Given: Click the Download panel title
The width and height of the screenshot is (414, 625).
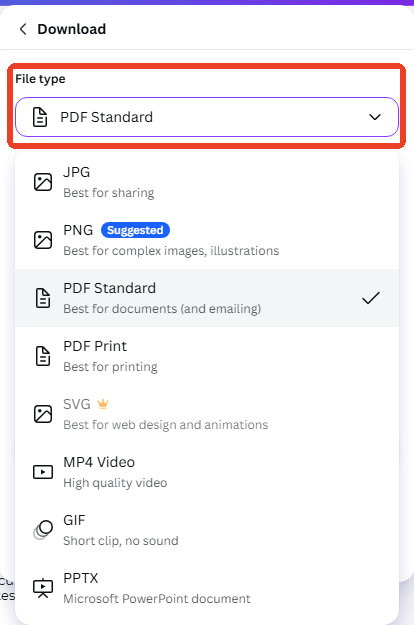Looking at the screenshot, I should tap(72, 29).
